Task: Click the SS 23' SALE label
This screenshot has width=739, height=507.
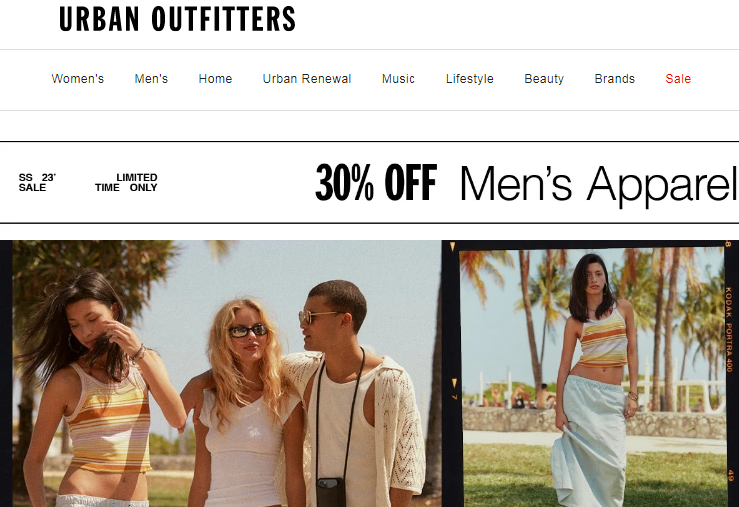Action: pos(37,182)
